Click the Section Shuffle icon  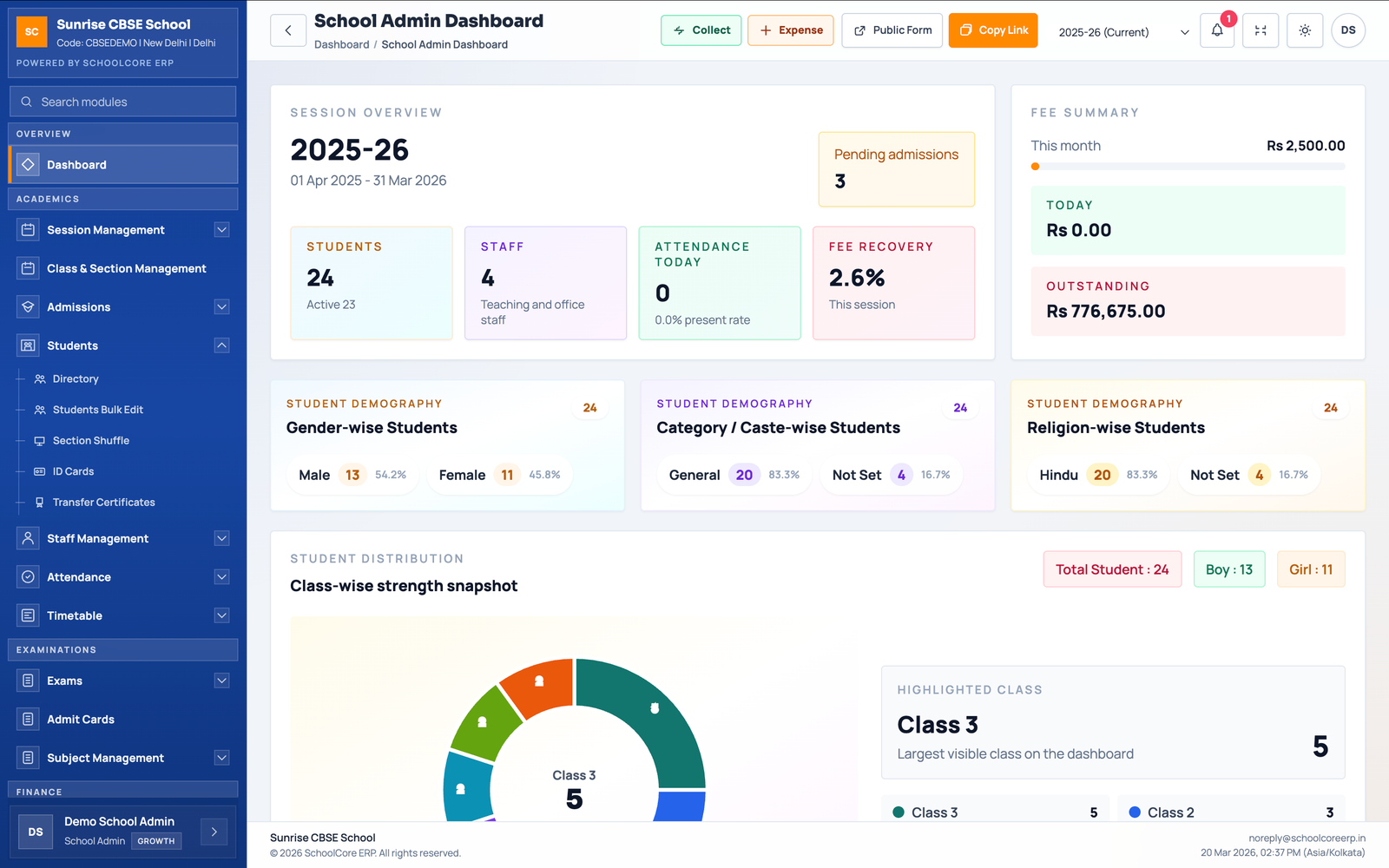(39, 440)
